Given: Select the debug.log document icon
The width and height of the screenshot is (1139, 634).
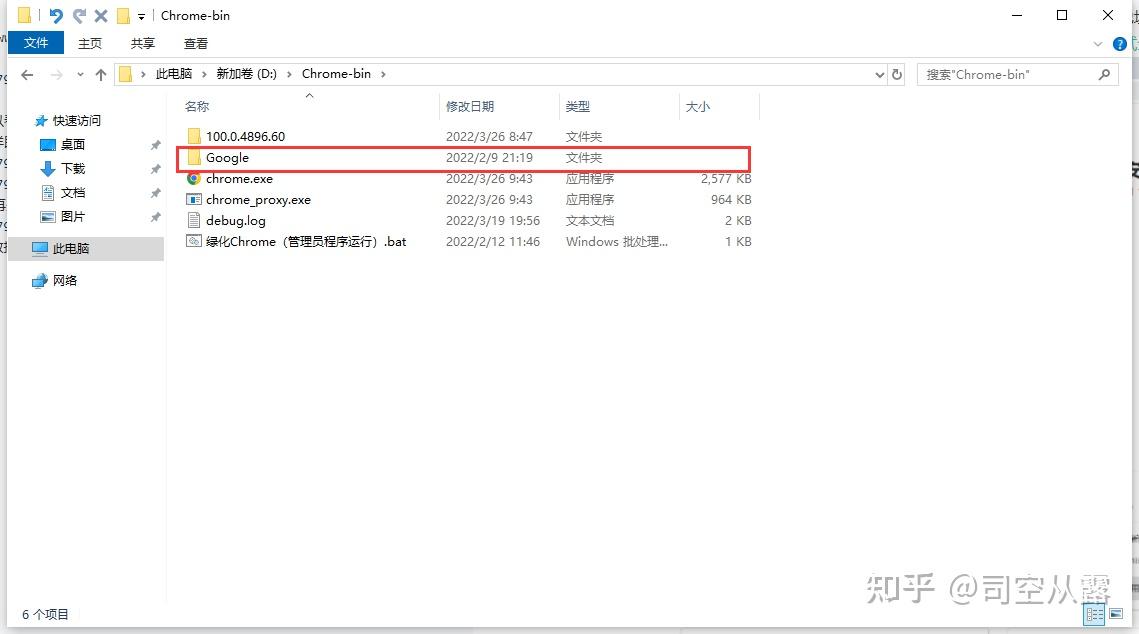Looking at the screenshot, I should (x=194, y=220).
